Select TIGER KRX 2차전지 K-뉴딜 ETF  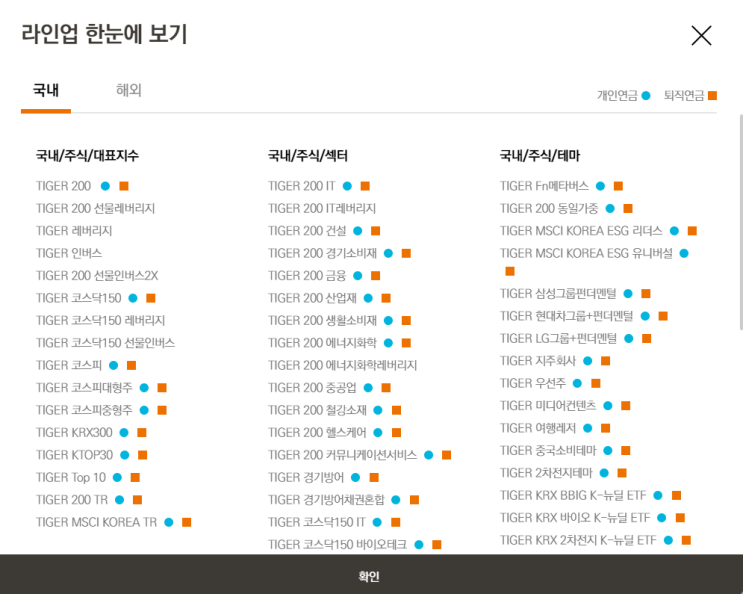(578, 540)
